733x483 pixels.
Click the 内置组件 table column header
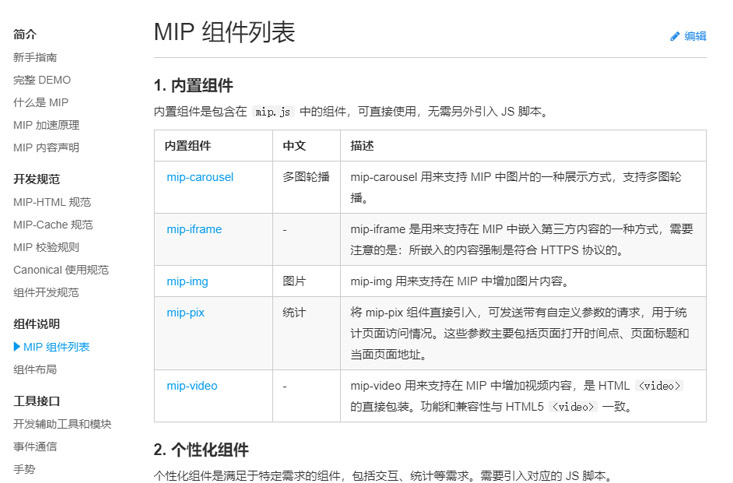tap(188, 146)
